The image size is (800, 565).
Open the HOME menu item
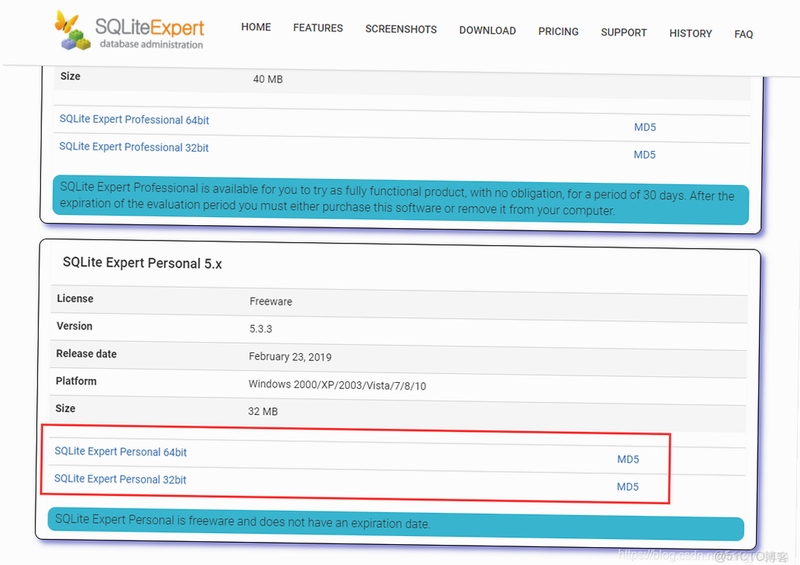(256, 27)
